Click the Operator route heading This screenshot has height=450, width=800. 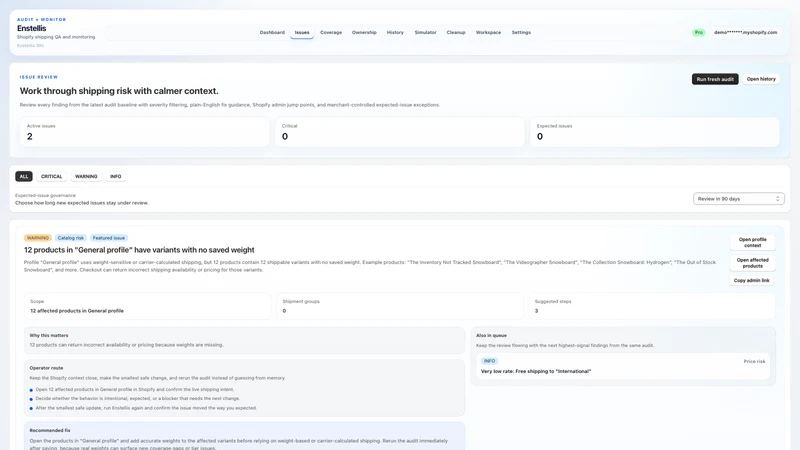(x=46, y=368)
